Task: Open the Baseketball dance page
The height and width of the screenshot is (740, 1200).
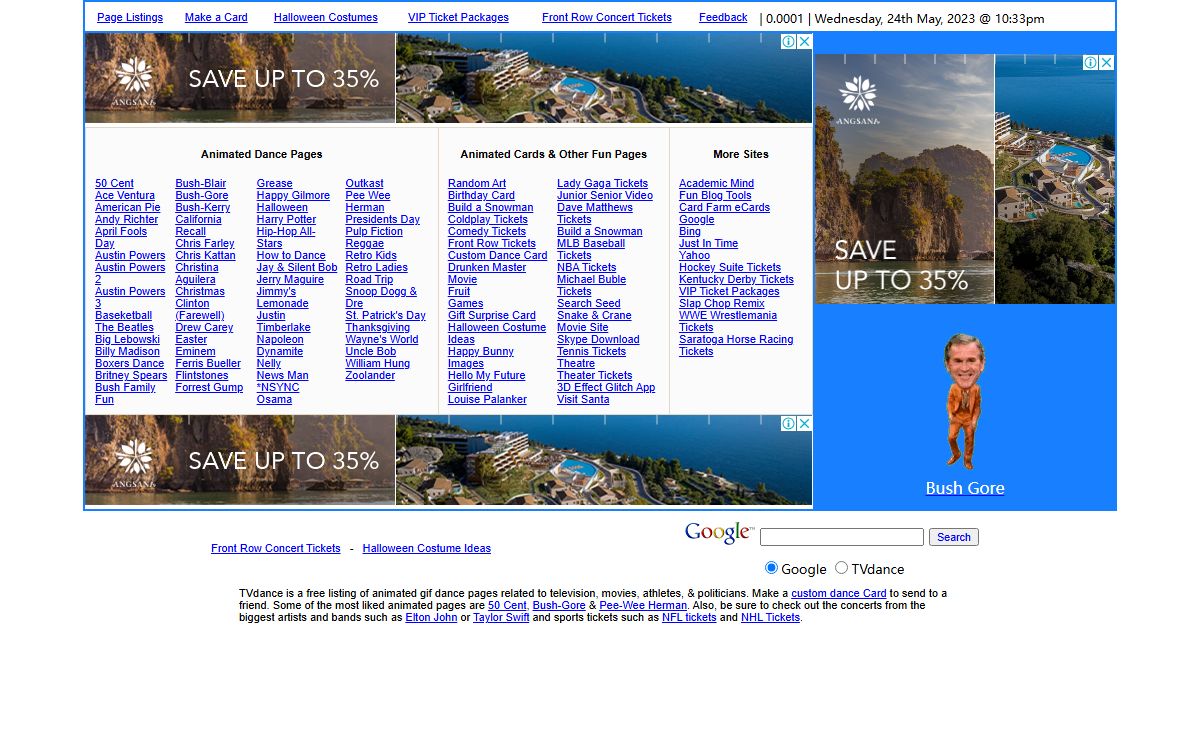Action: pos(124,315)
